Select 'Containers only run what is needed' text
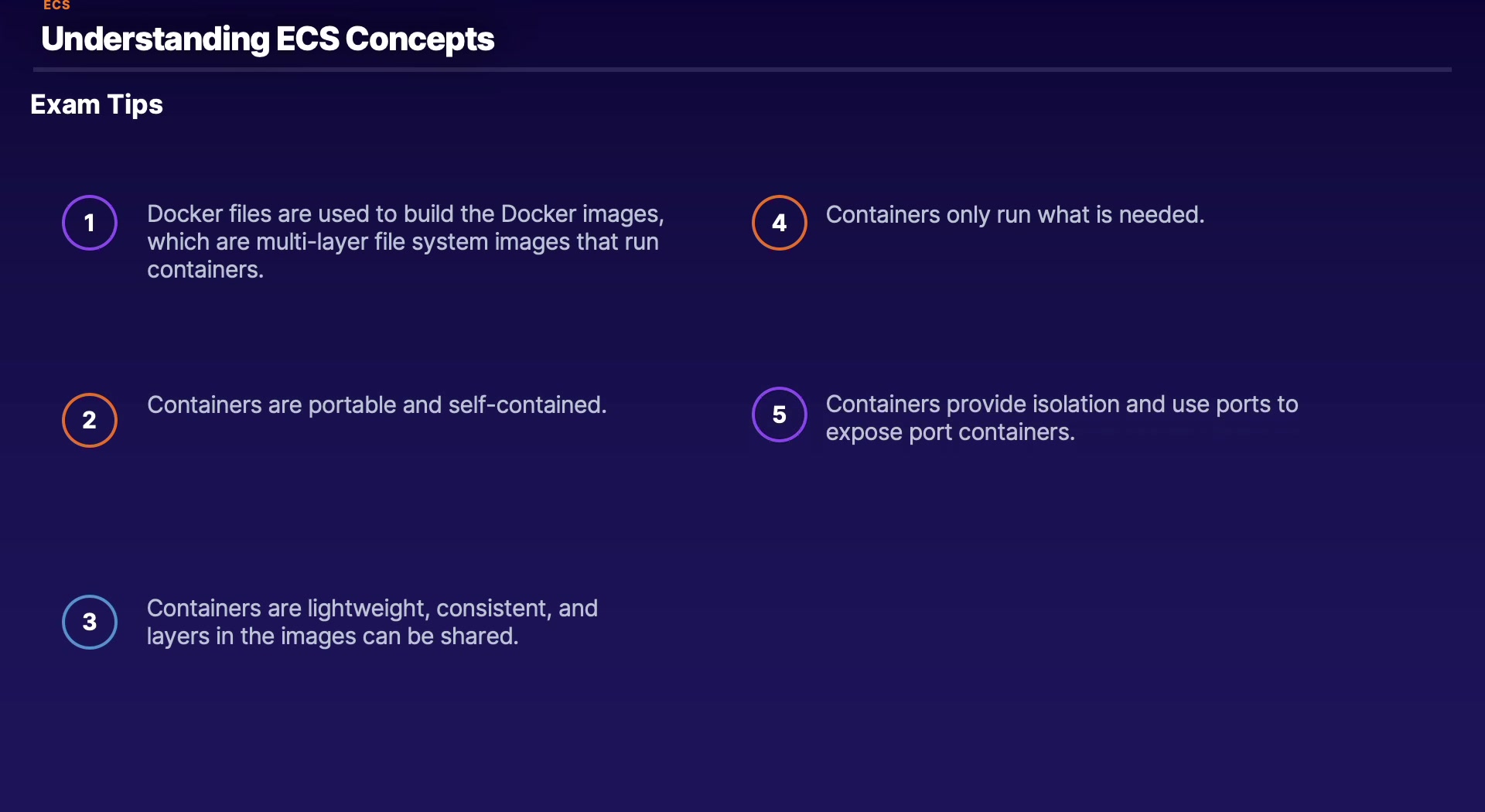Image resolution: width=1485 pixels, height=812 pixels. pos(1015,214)
